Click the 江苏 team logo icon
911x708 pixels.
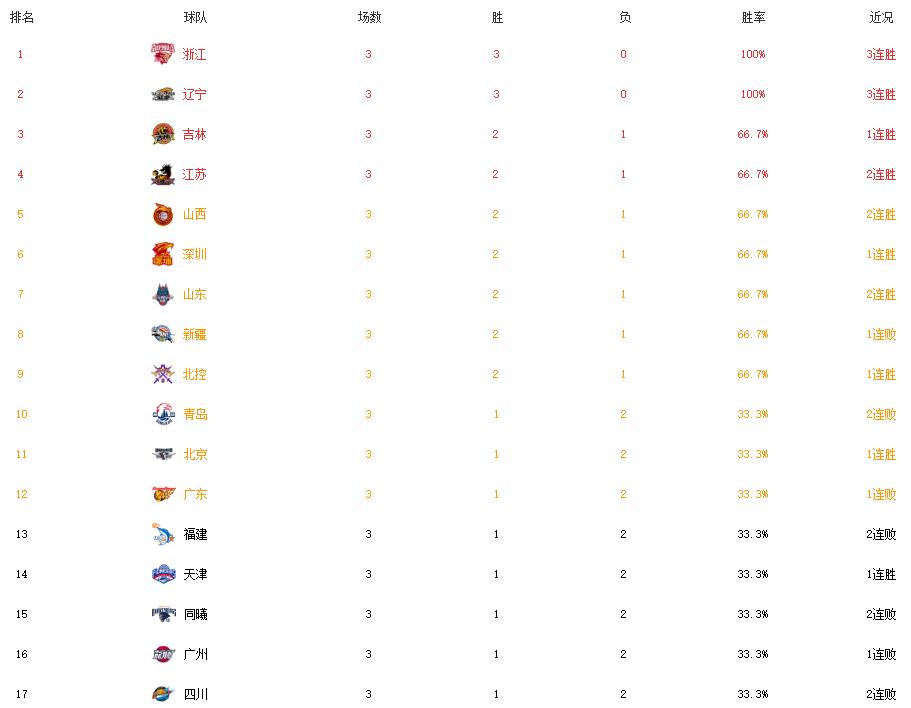[x=163, y=174]
